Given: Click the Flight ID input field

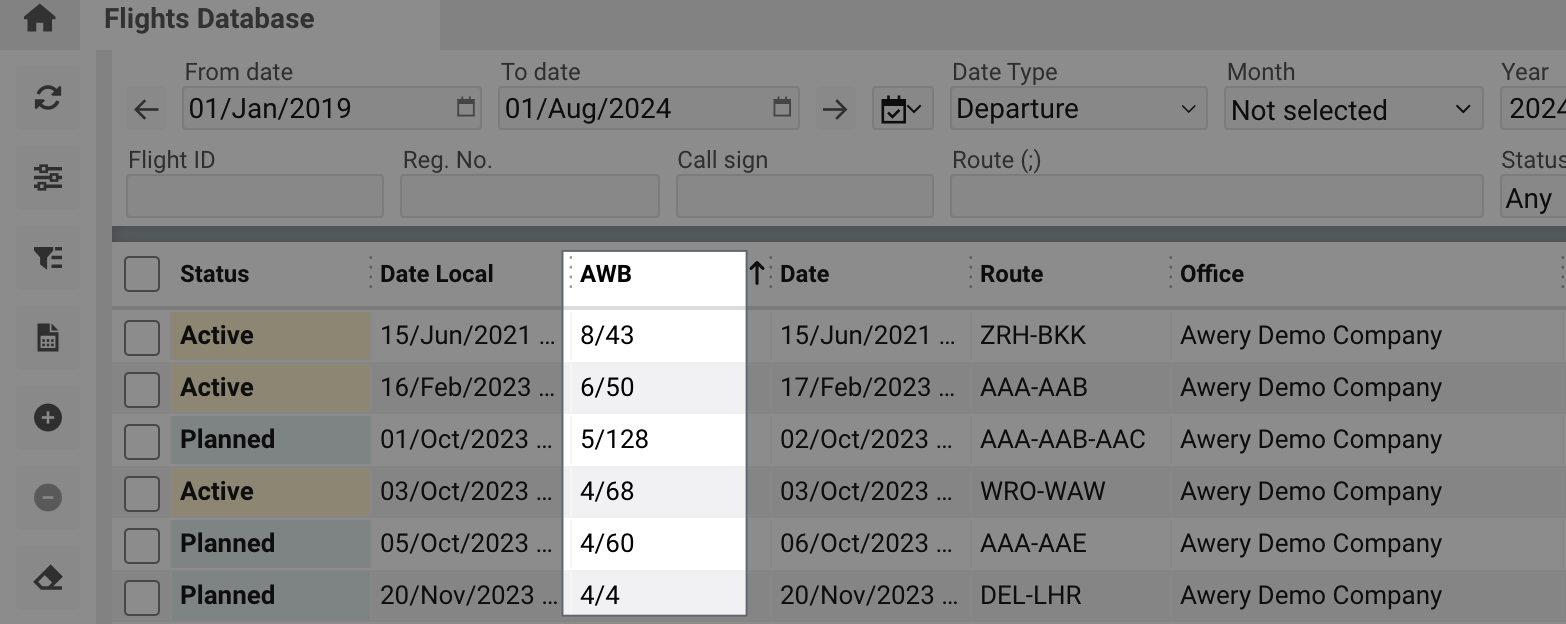Looking at the screenshot, I should tap(255, 197).
